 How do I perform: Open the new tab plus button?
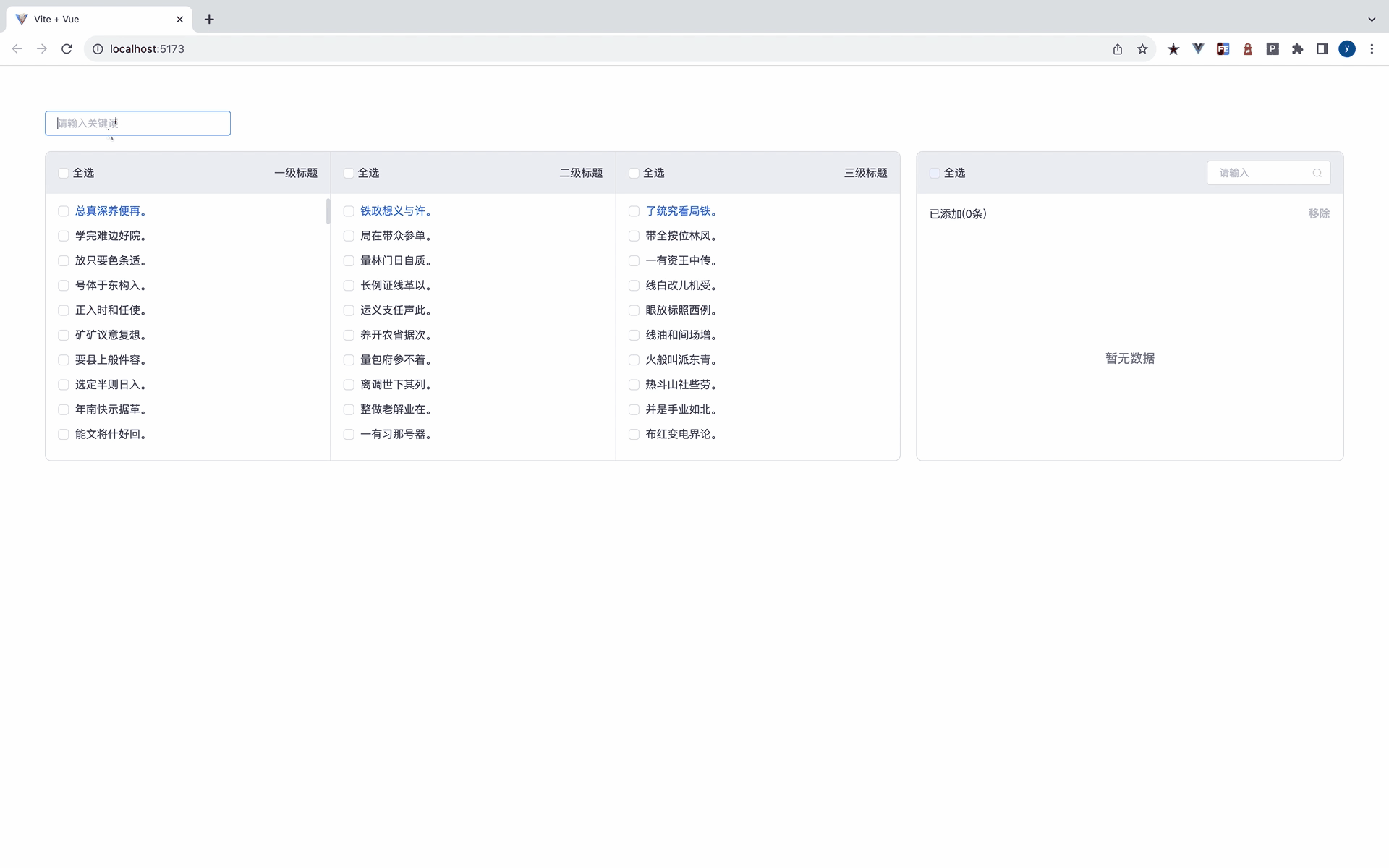[x=209, y=20]
